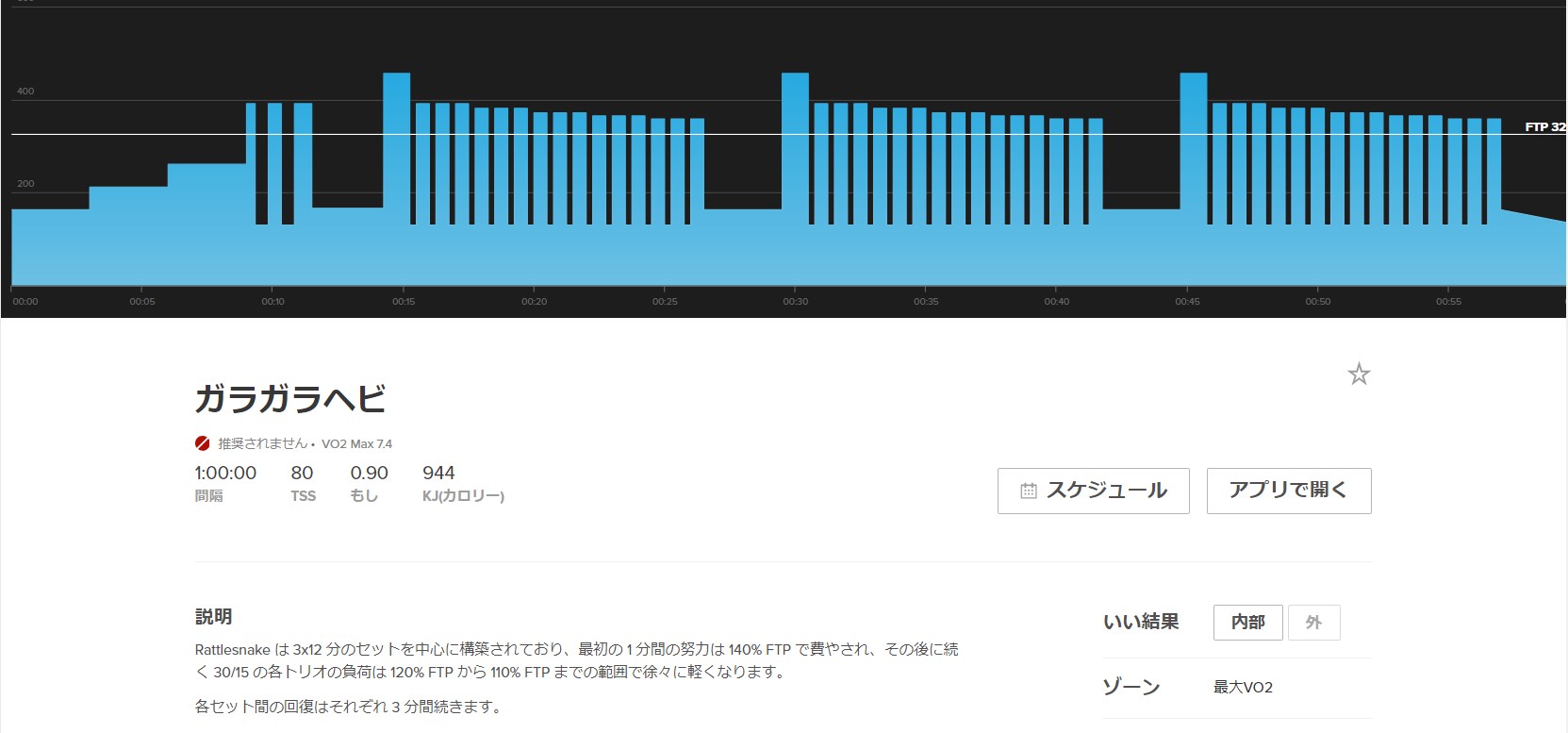Click the 00:30 time marker on chart

pyautogui.click(x=795, y=301)
